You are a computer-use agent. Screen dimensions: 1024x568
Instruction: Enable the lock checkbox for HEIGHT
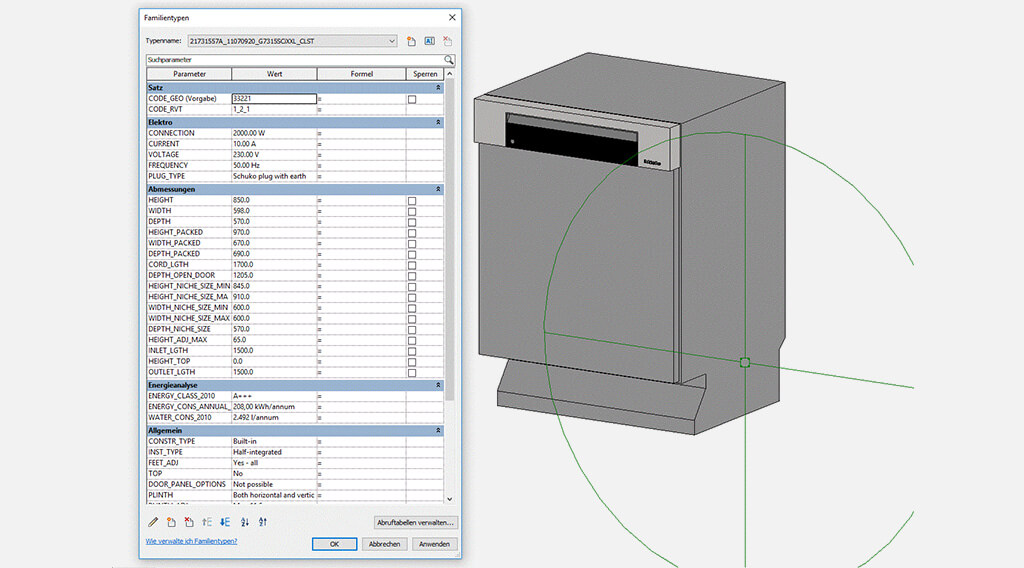coord(412,201)
